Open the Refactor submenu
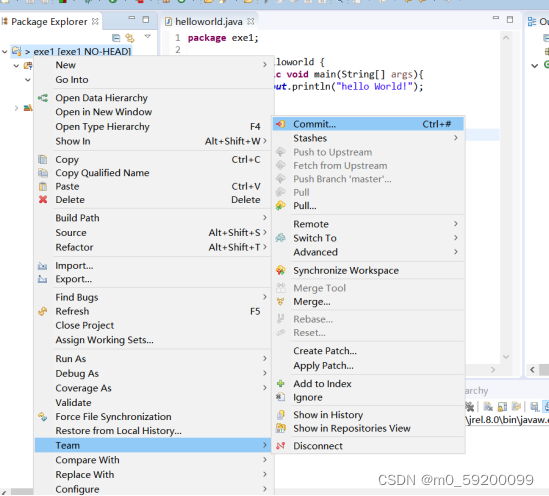The width and height of the screenshot is (549, 496). 153,247
